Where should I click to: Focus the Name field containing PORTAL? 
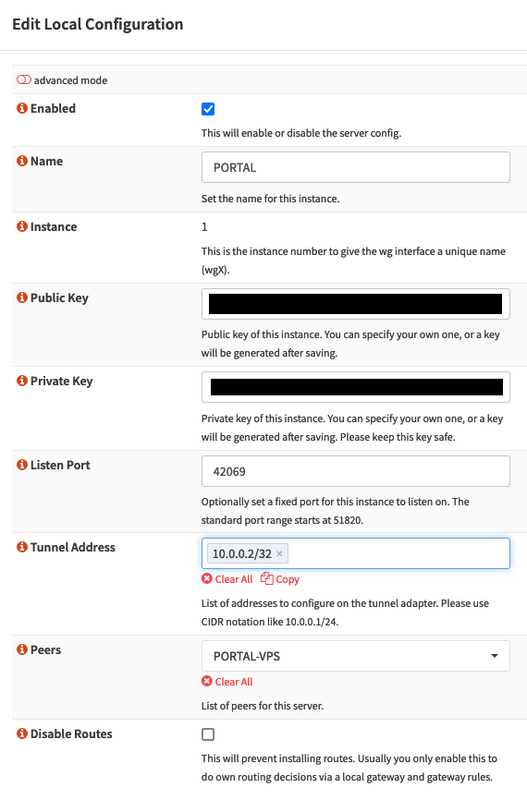point(356,167)
